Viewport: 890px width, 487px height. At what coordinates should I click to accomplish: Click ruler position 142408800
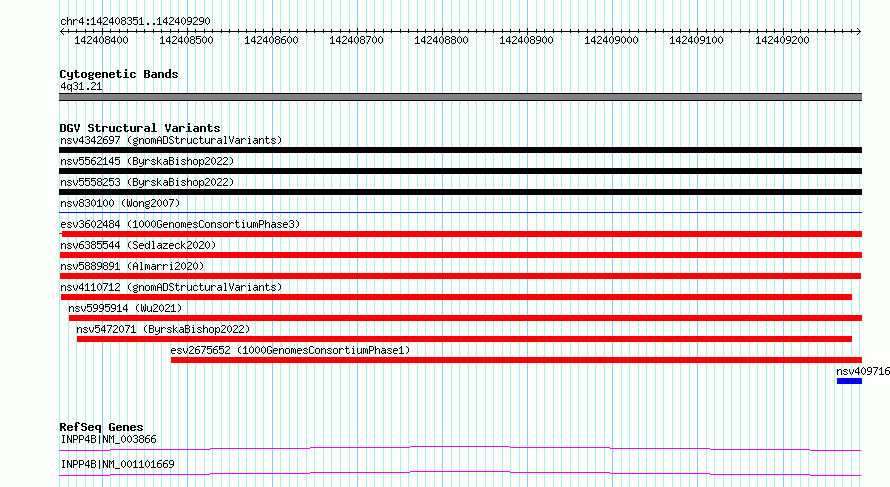[442, 40]
